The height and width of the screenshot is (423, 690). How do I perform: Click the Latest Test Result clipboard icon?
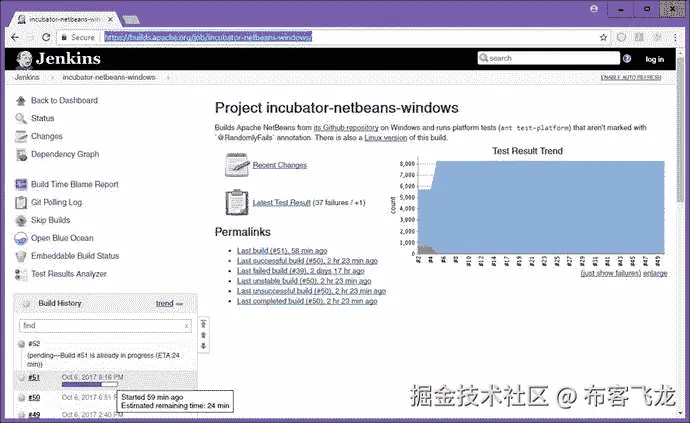pos(237,202)
